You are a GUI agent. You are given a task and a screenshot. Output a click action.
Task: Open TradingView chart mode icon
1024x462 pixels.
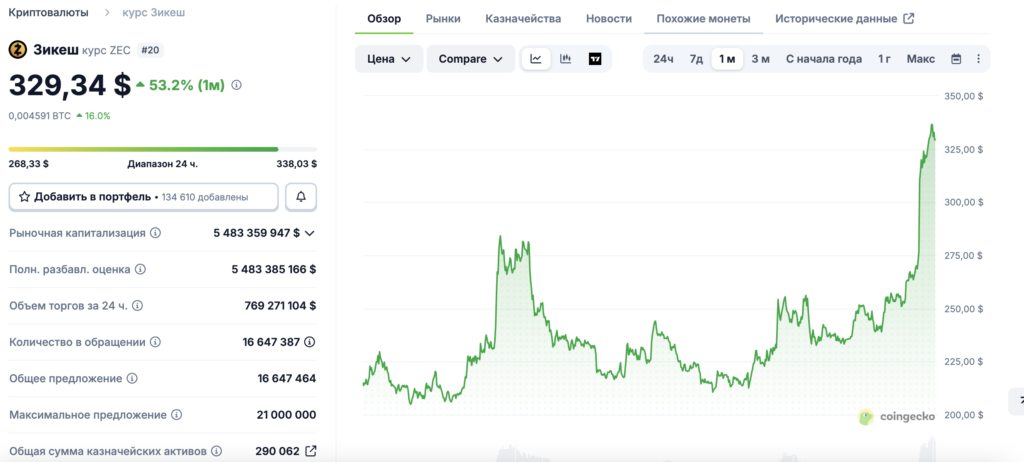coord(595,59)
